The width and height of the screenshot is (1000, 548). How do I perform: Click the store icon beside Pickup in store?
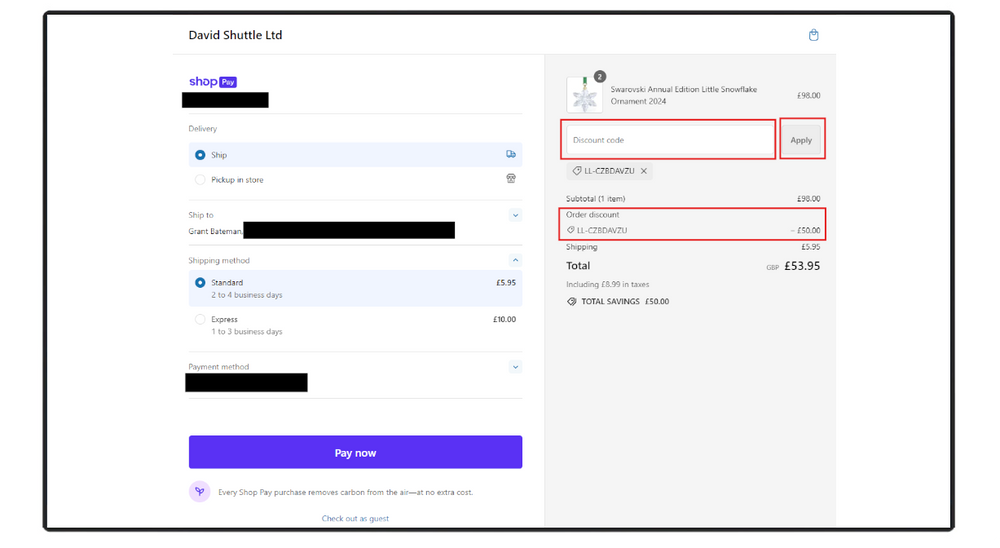[x=511, y=180]
